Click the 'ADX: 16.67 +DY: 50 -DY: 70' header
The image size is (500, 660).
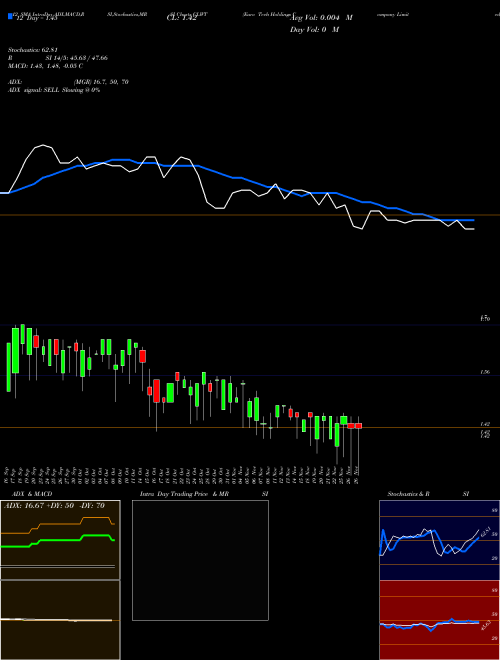pyautogui.click(x=54, y=506)
